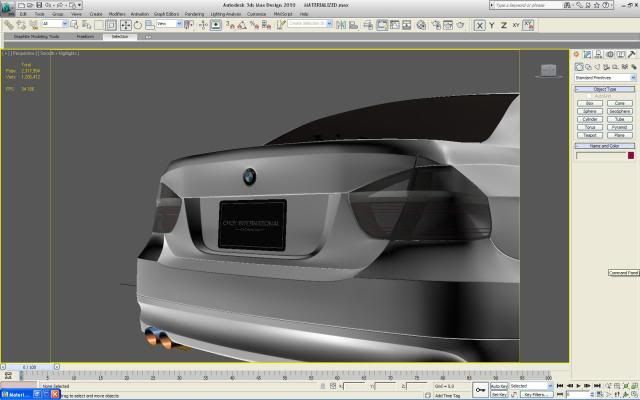
Task: Click the Cylinder primitive button
Action: [x=590, y=119]
